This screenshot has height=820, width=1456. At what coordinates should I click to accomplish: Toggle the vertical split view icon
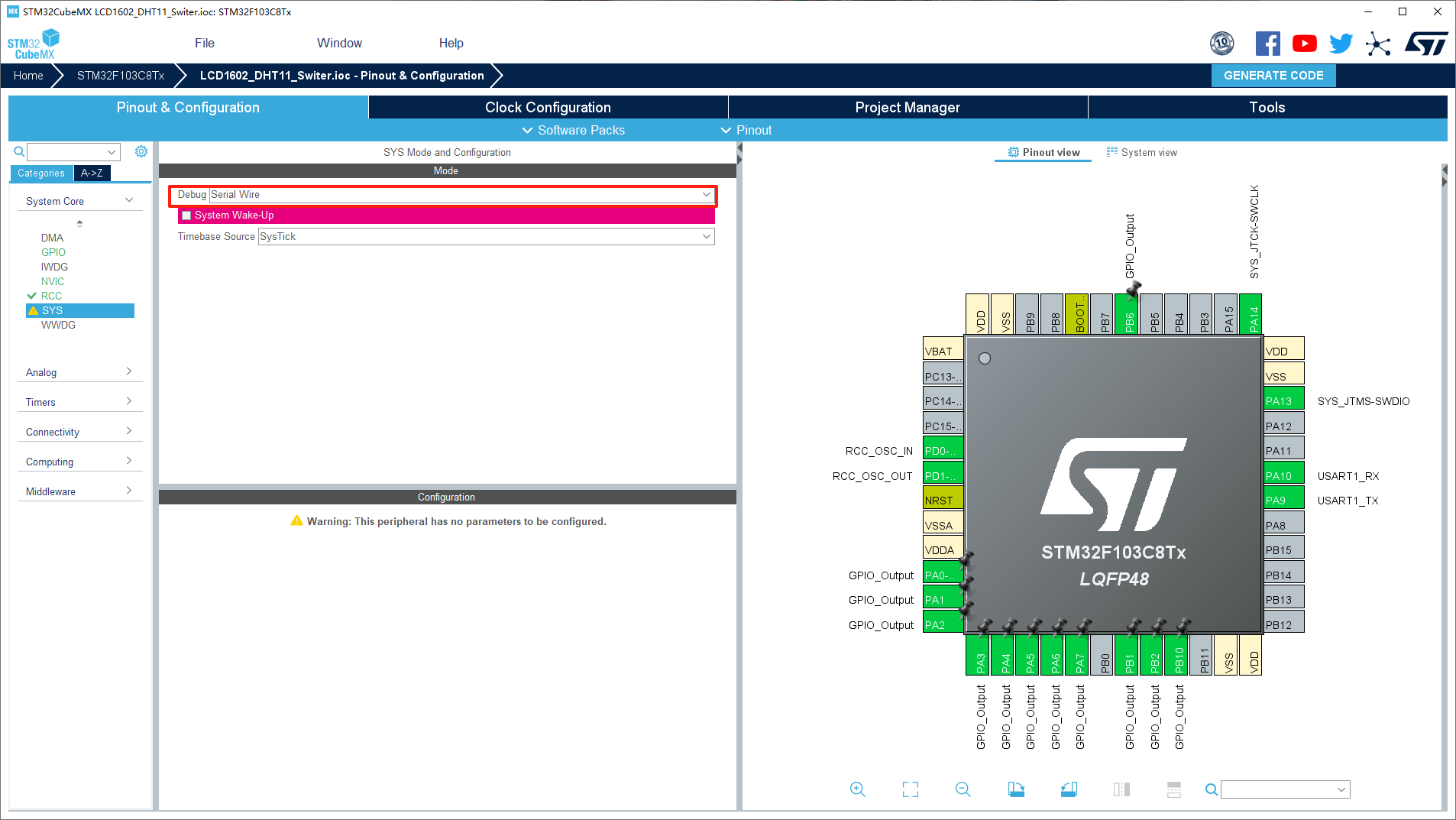(1121, 789)
